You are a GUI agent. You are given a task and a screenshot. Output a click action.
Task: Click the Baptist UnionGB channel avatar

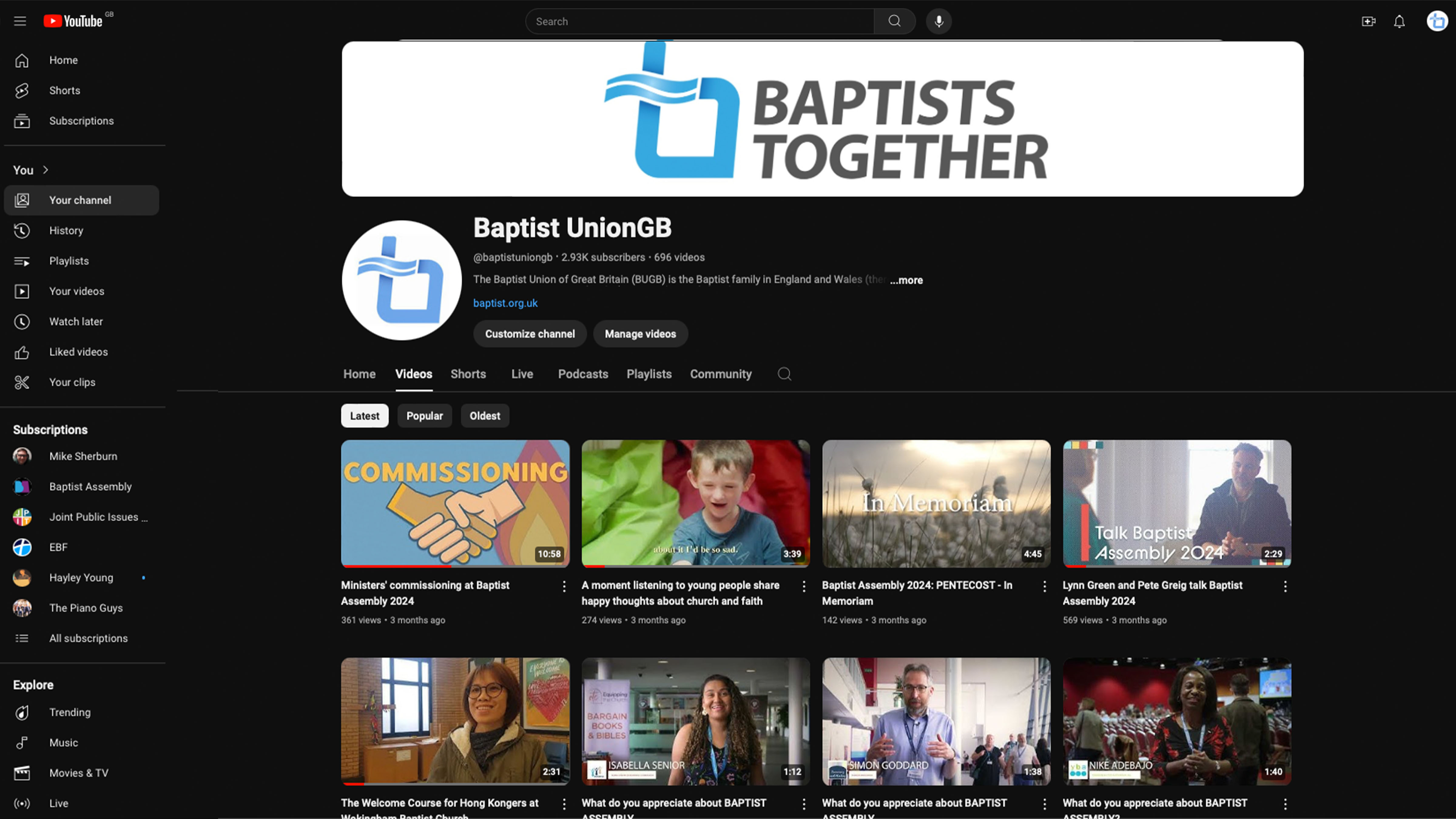[x=402, y=280]
